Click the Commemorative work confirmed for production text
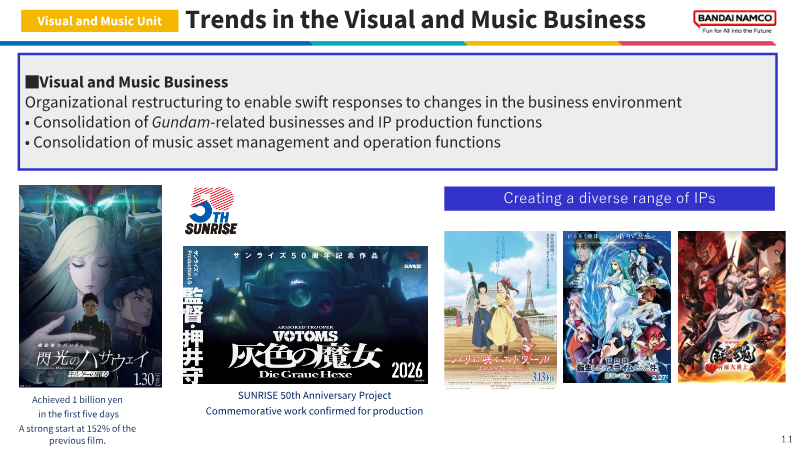The width and height of the screenshot is (800, 450). pos(314,411)
